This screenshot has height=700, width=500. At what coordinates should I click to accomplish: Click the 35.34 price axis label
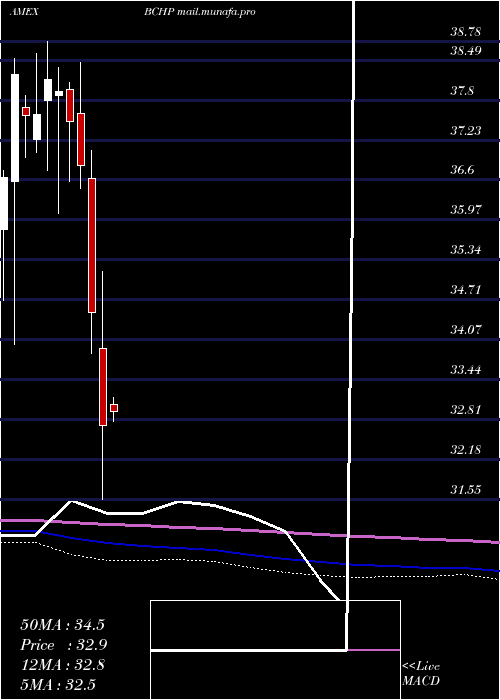pyautogui.click(x=465, y=250)
